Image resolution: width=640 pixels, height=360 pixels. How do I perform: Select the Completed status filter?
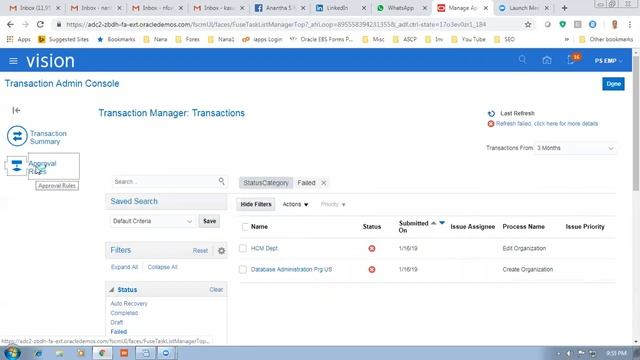tap(124, 313)
